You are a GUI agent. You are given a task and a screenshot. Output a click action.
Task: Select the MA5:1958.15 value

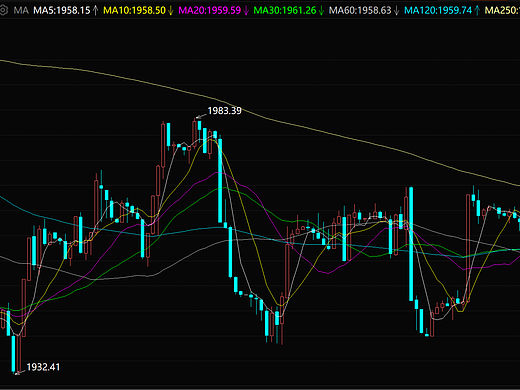[x=62, y=10]
